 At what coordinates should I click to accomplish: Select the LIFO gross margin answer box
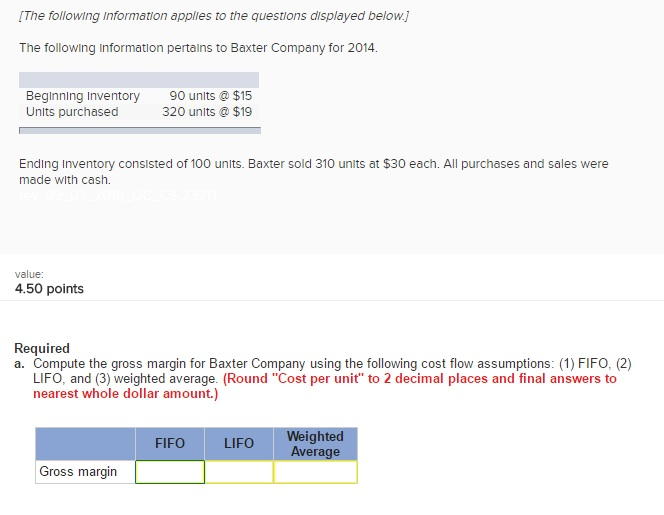(x=239, y=472)
